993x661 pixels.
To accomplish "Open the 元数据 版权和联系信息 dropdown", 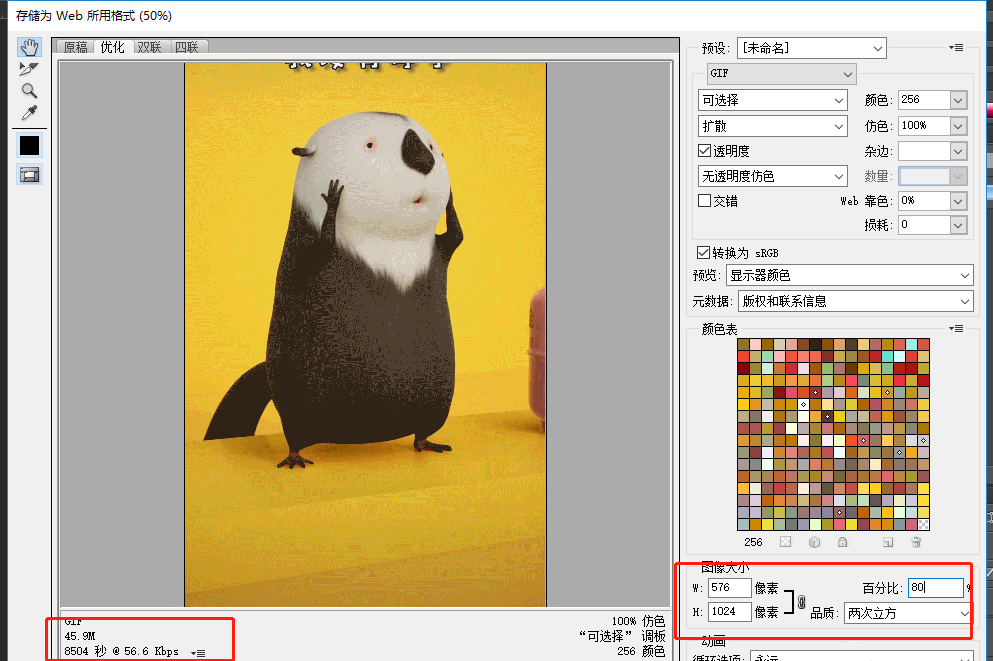I will pyautogui.click(x=856, y=301).
